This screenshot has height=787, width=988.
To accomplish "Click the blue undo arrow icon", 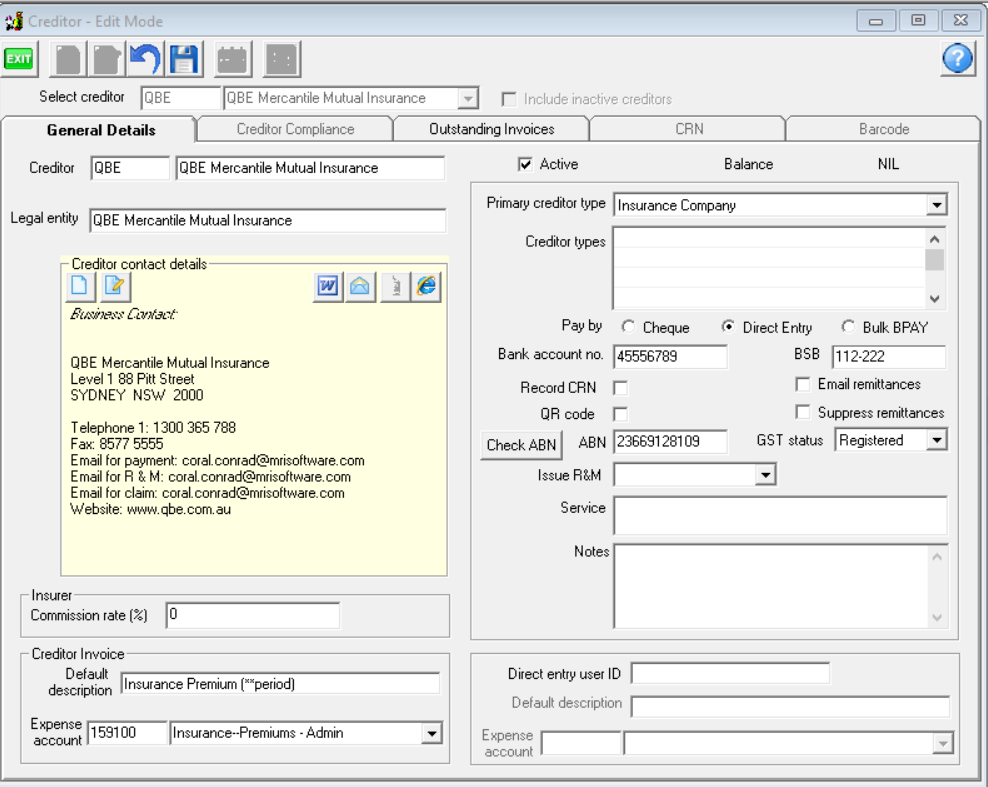I will (x=146, y=59).
